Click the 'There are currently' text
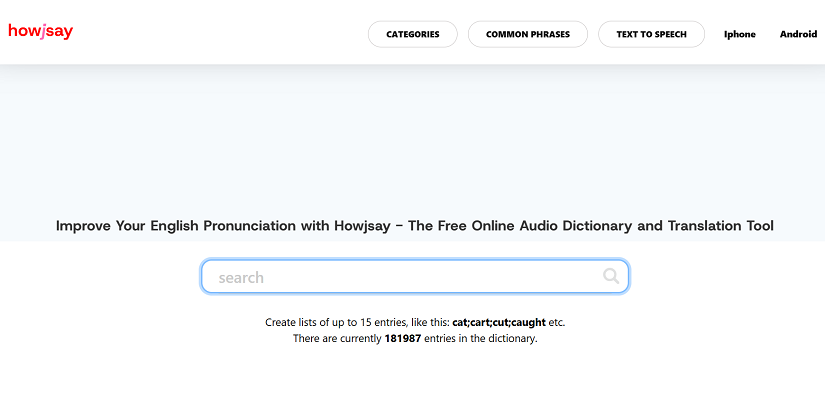825x405 pixels. pos(337,339)
